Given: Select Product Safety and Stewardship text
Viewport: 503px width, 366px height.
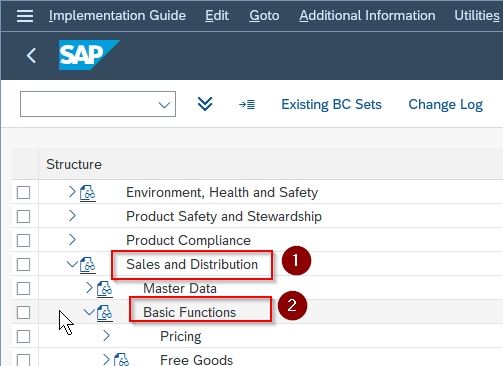Looking at the screenshot, I should [224, 217].
